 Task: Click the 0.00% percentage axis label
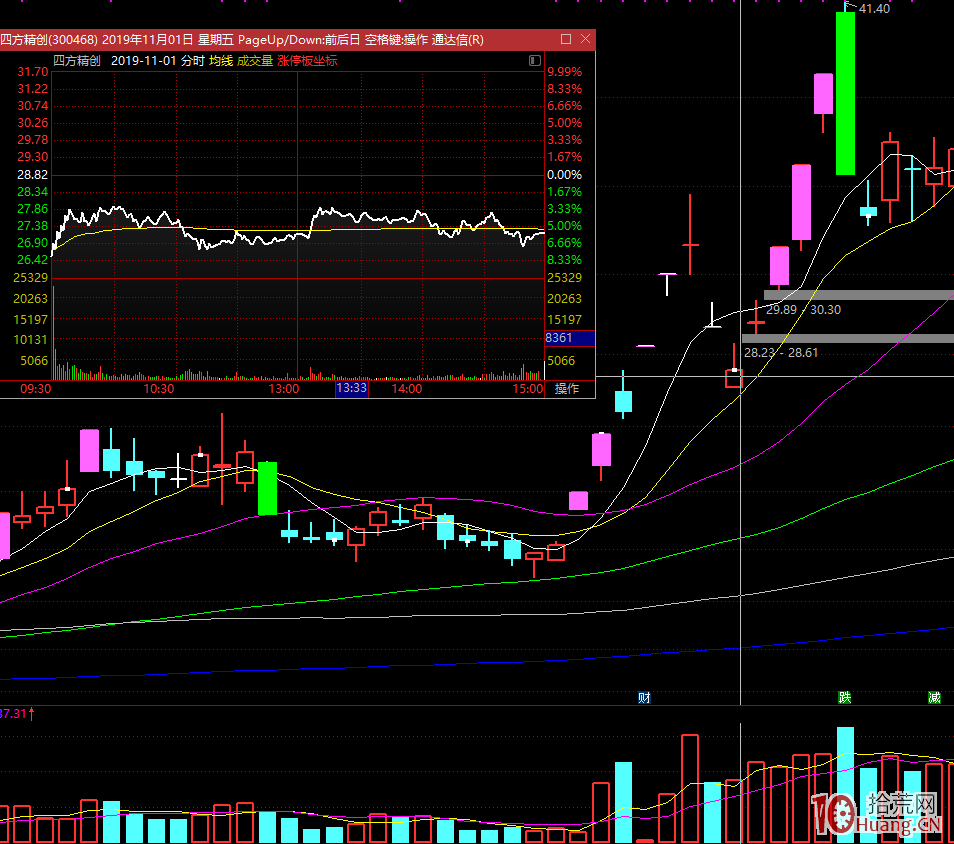pyautogui.click(x=565, y=175)
